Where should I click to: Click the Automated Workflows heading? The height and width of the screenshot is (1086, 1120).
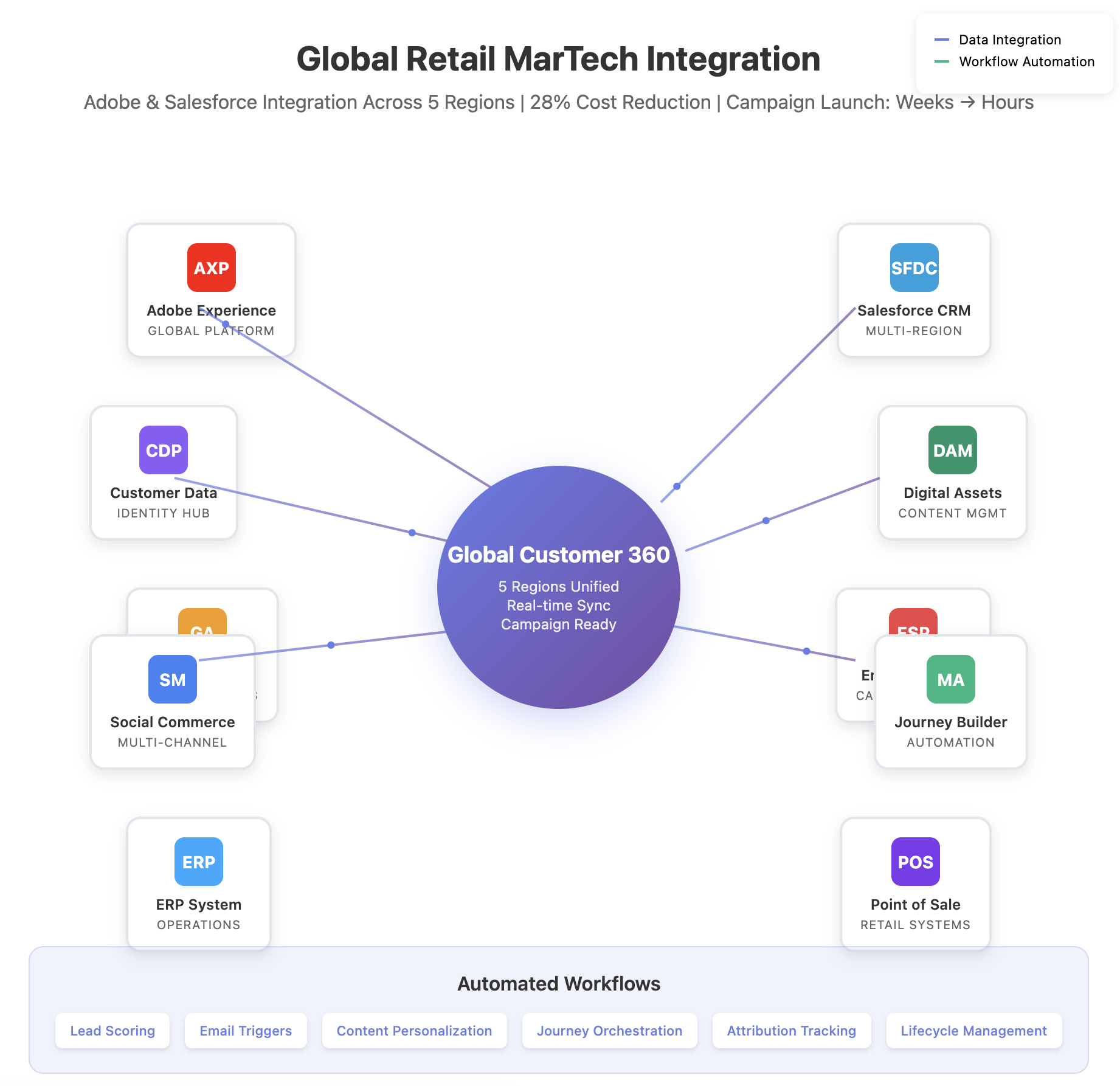559,983
